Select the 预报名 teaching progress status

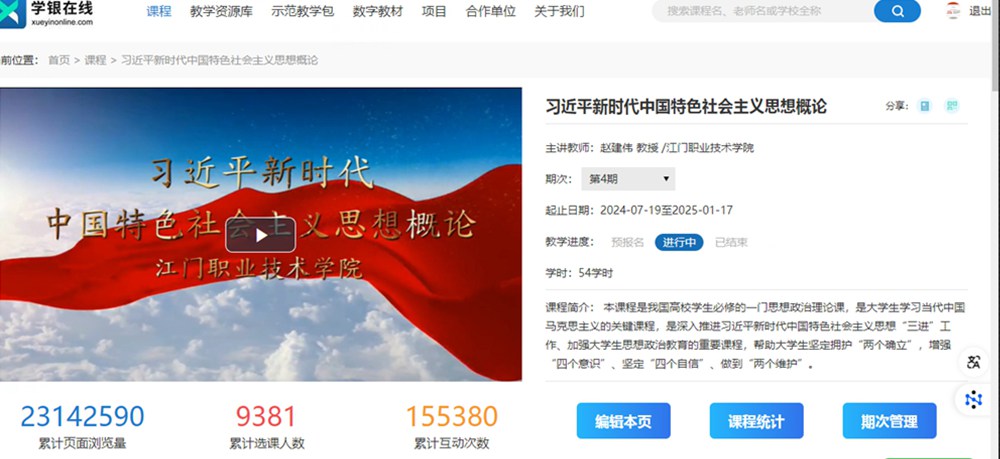(x=627, y=242)
